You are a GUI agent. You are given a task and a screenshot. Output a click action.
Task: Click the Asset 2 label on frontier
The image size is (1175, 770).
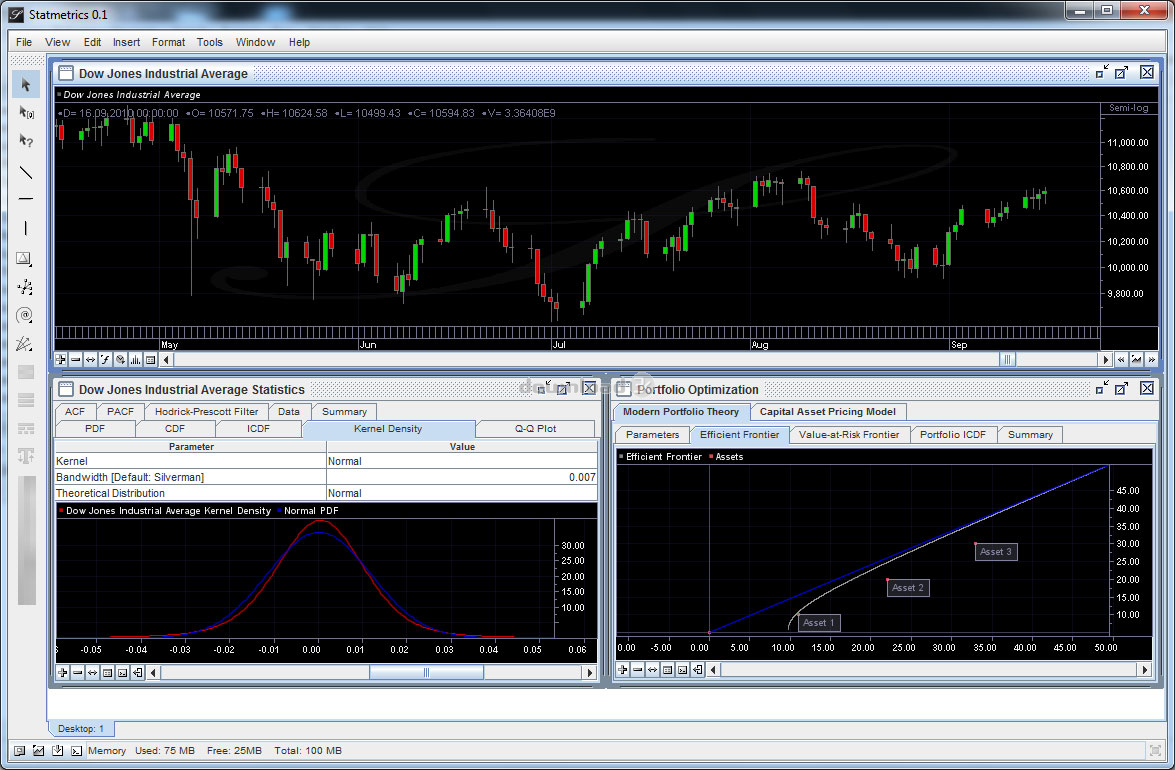pos(907,588)
